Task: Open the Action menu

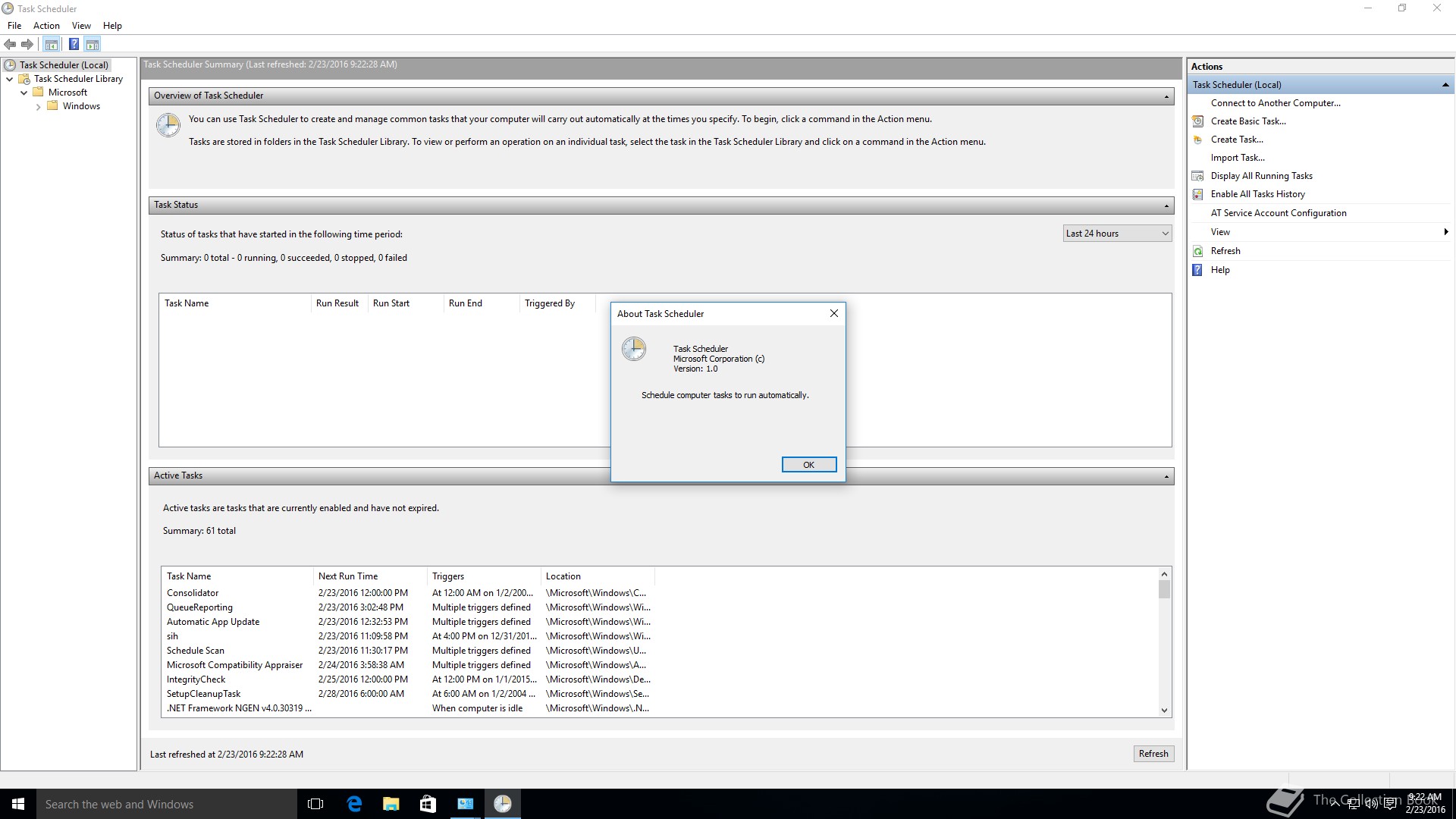Action: click(x=46, y=26)
